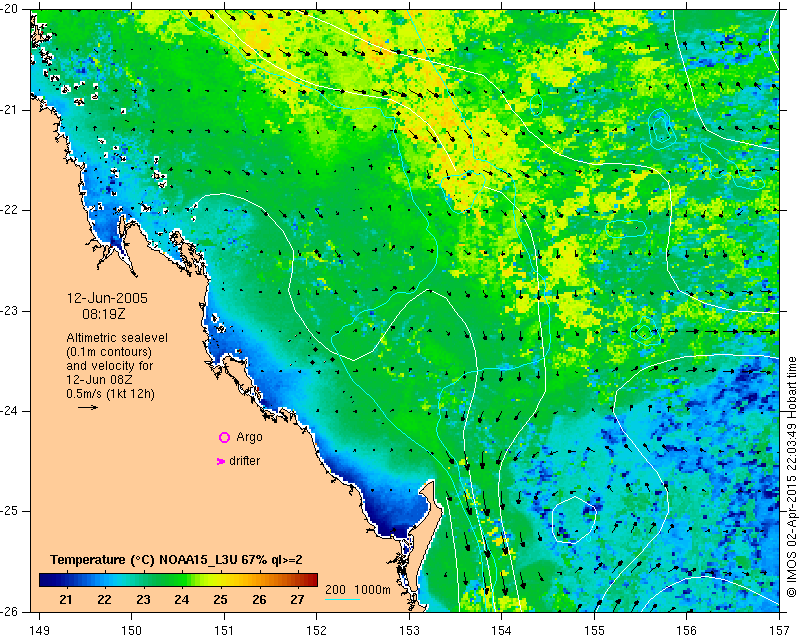
Task: Click longitude axis label '154'
Action: [502, 631]
